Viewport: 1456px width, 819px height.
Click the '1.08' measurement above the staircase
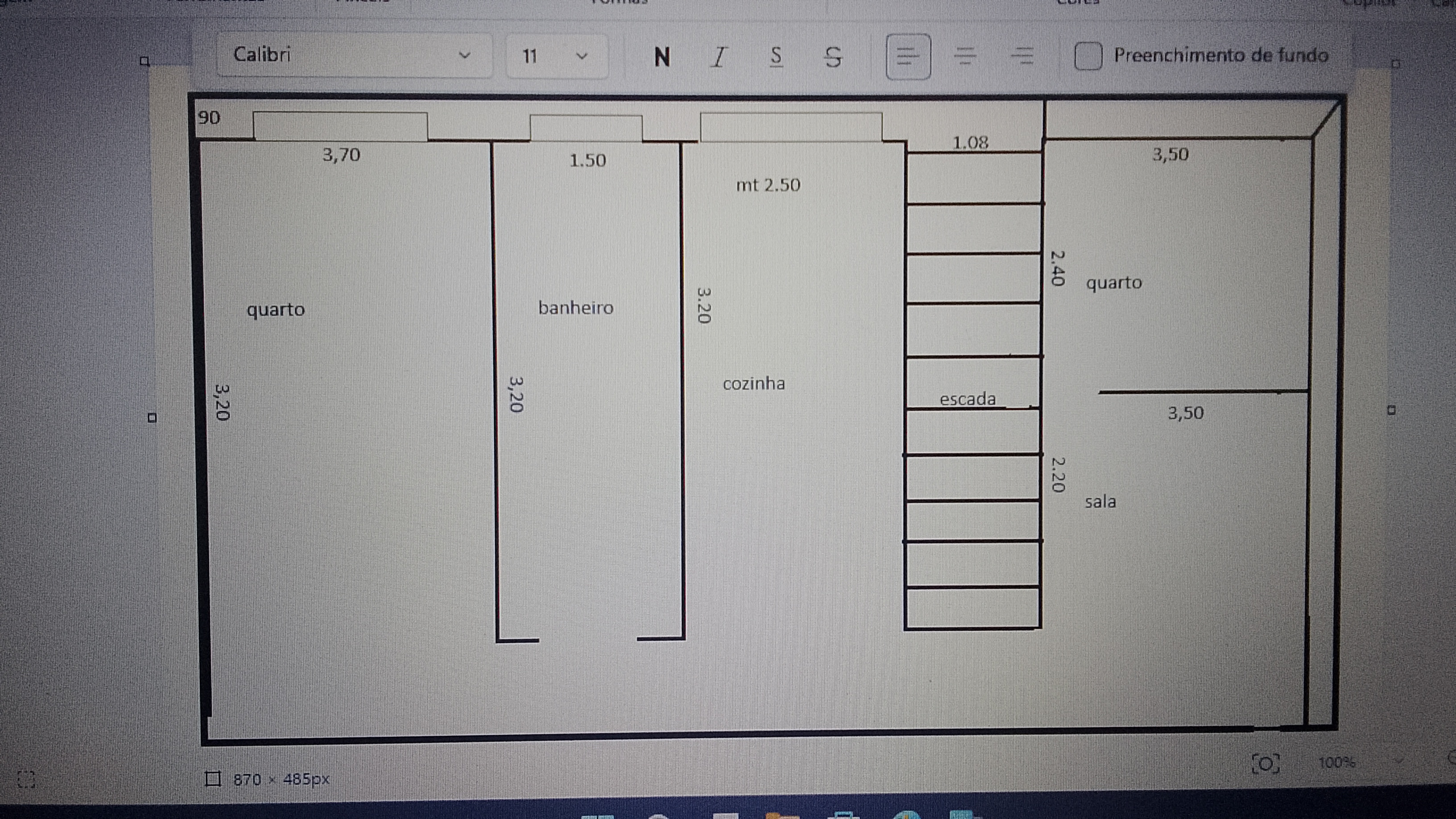click(971, 143)
